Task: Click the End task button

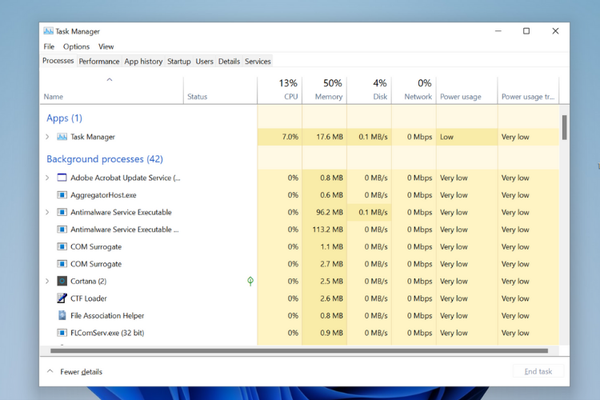Action: coord(538,371)
